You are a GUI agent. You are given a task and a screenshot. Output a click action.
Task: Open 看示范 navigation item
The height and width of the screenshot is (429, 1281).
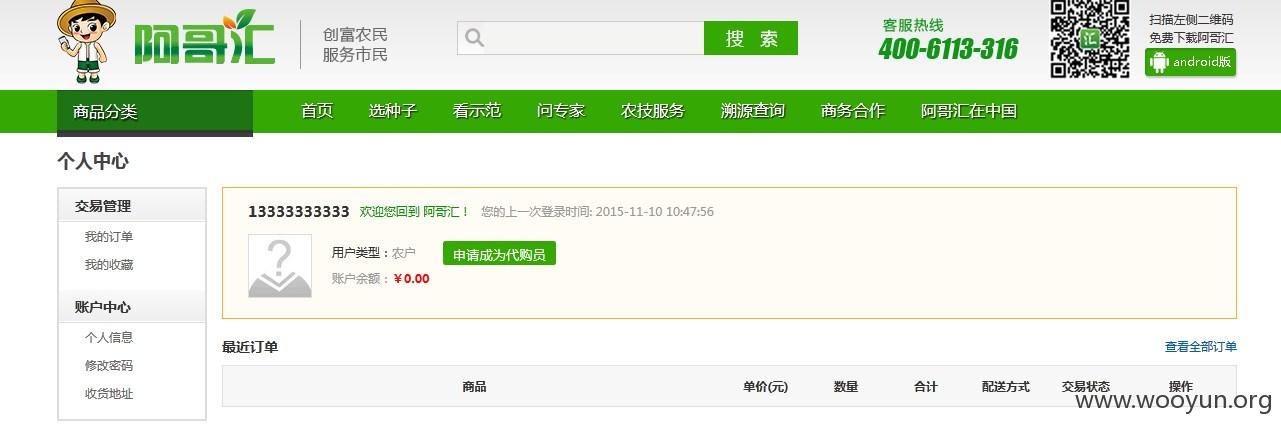coord(477,111)
